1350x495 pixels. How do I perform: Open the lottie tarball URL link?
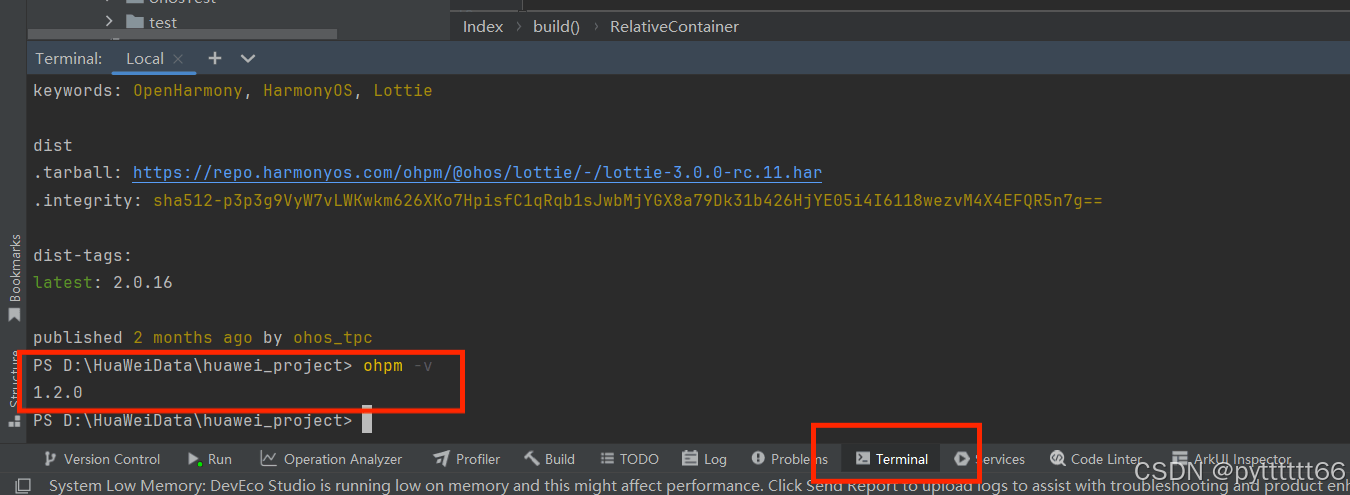[477, 173]
